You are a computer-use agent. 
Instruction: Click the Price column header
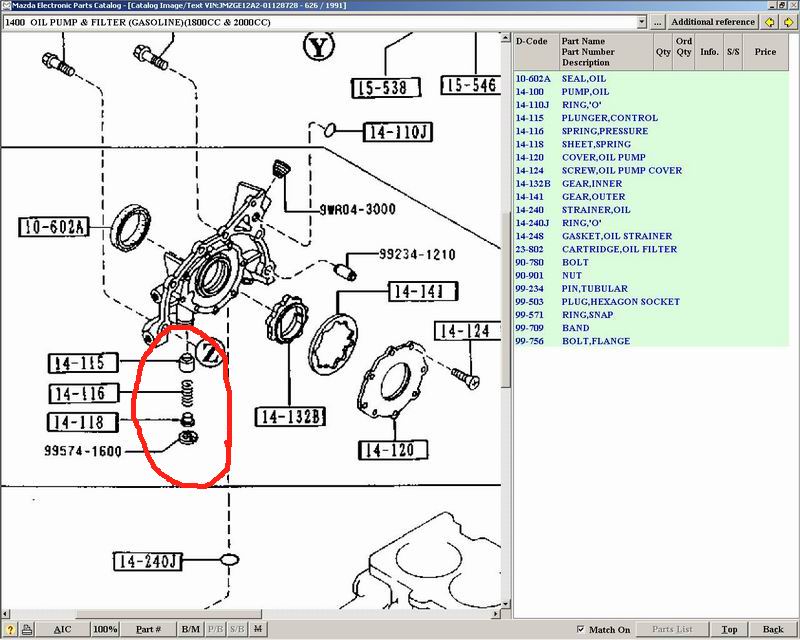[x=765, y=52]
